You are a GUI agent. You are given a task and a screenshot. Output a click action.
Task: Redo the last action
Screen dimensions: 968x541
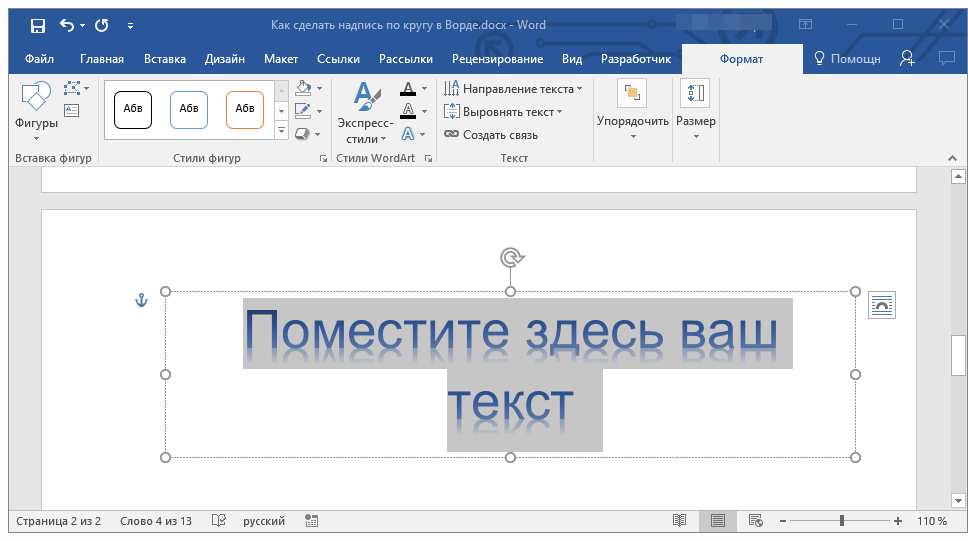(101, 25)
